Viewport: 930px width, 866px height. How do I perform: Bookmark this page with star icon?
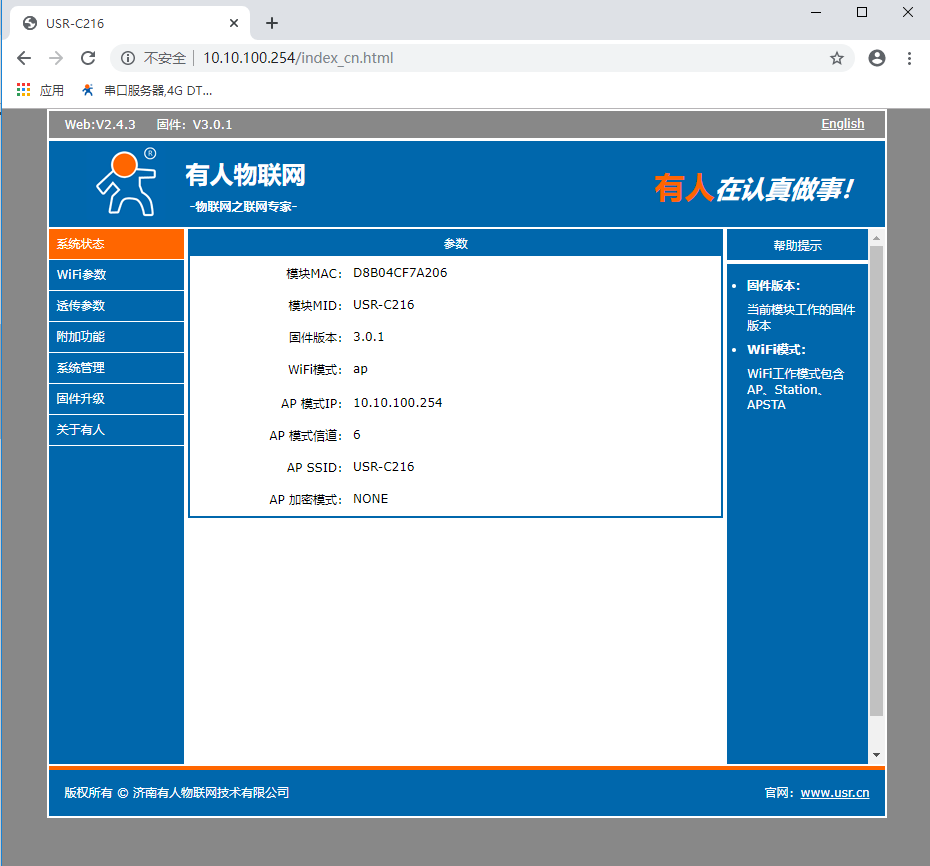837,58
